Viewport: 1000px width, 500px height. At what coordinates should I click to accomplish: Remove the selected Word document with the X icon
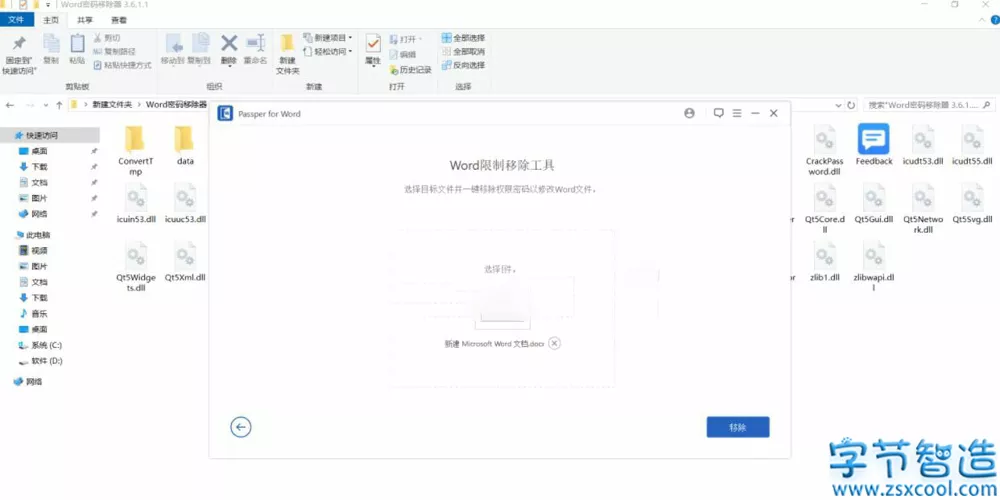[x=555, y=343]
